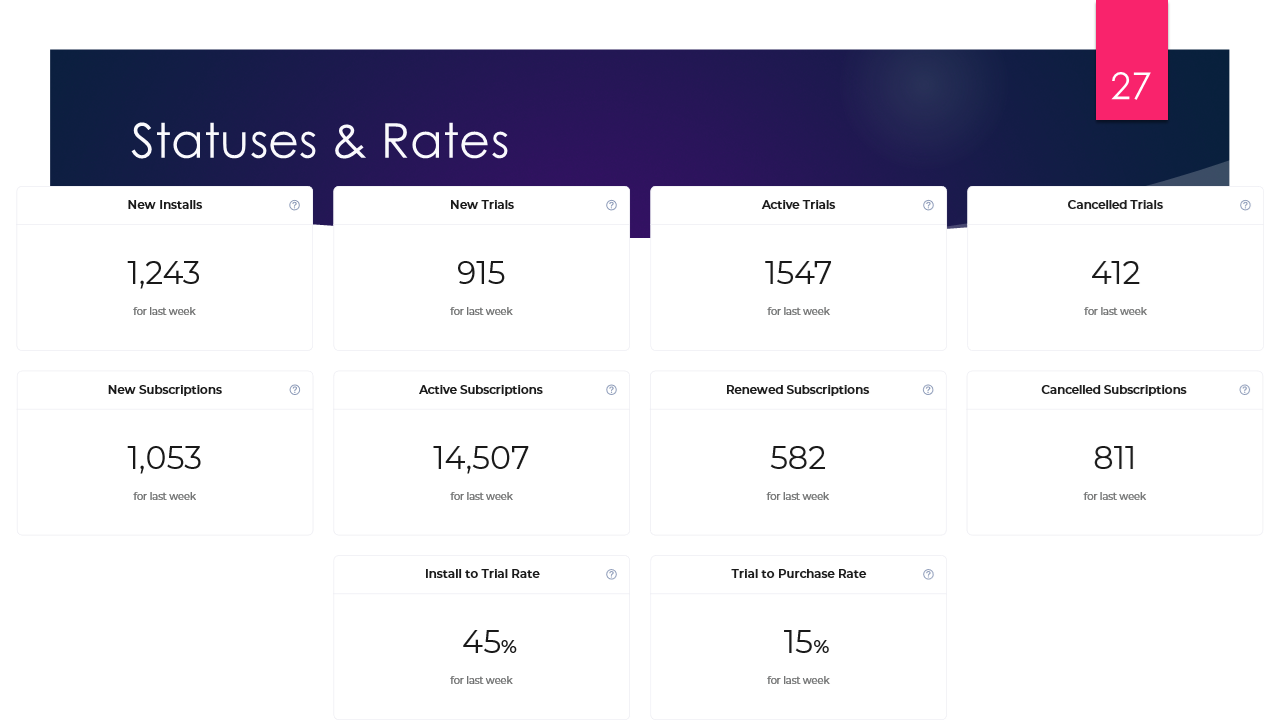Click the 811 Cancelled Subscriptions number
Viewport: 1280px width, 720px height.
click(1115, 458)
